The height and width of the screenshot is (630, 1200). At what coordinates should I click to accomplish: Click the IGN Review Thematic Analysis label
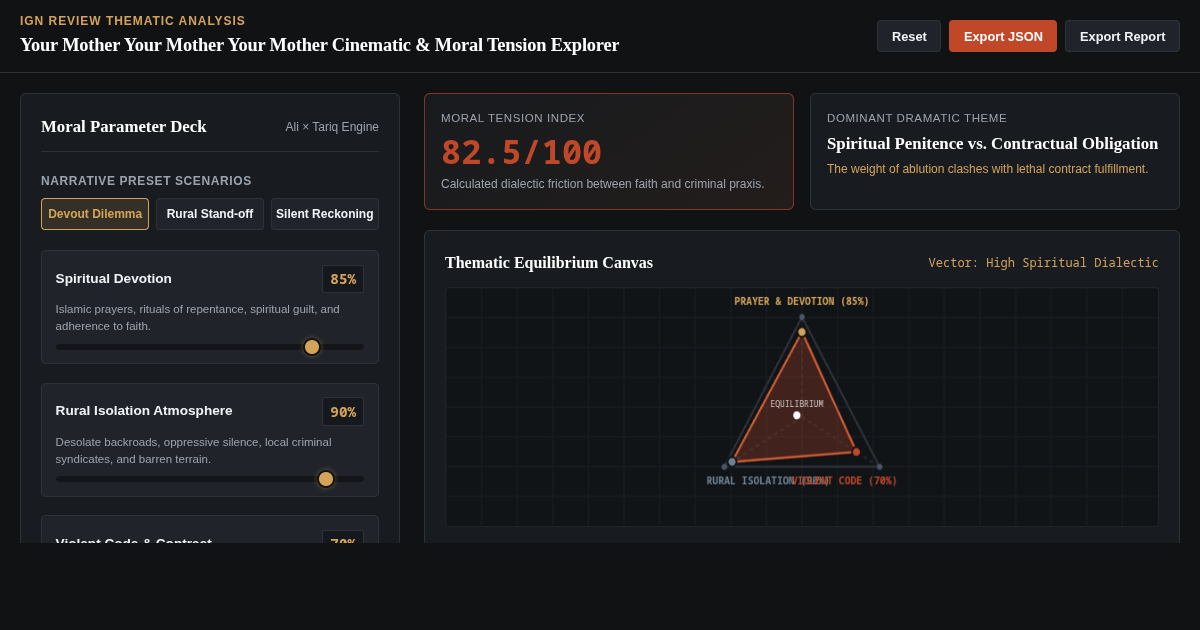(133, 21)
